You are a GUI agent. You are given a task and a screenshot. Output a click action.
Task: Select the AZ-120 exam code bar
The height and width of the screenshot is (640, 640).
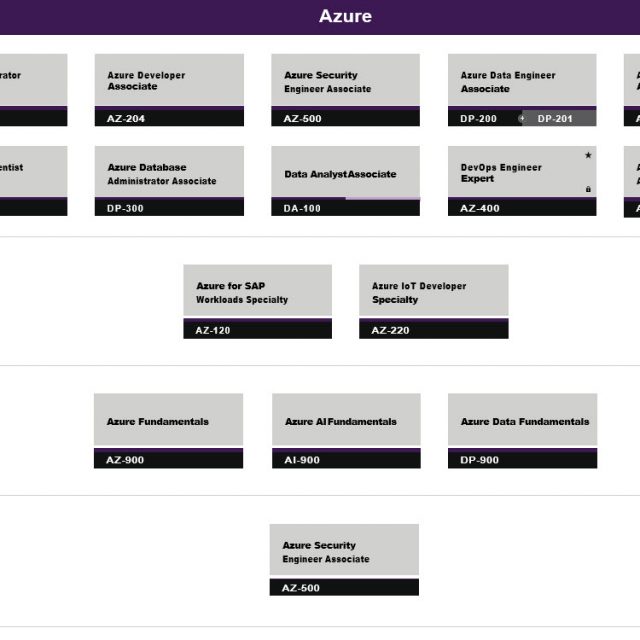pos(257,330)
